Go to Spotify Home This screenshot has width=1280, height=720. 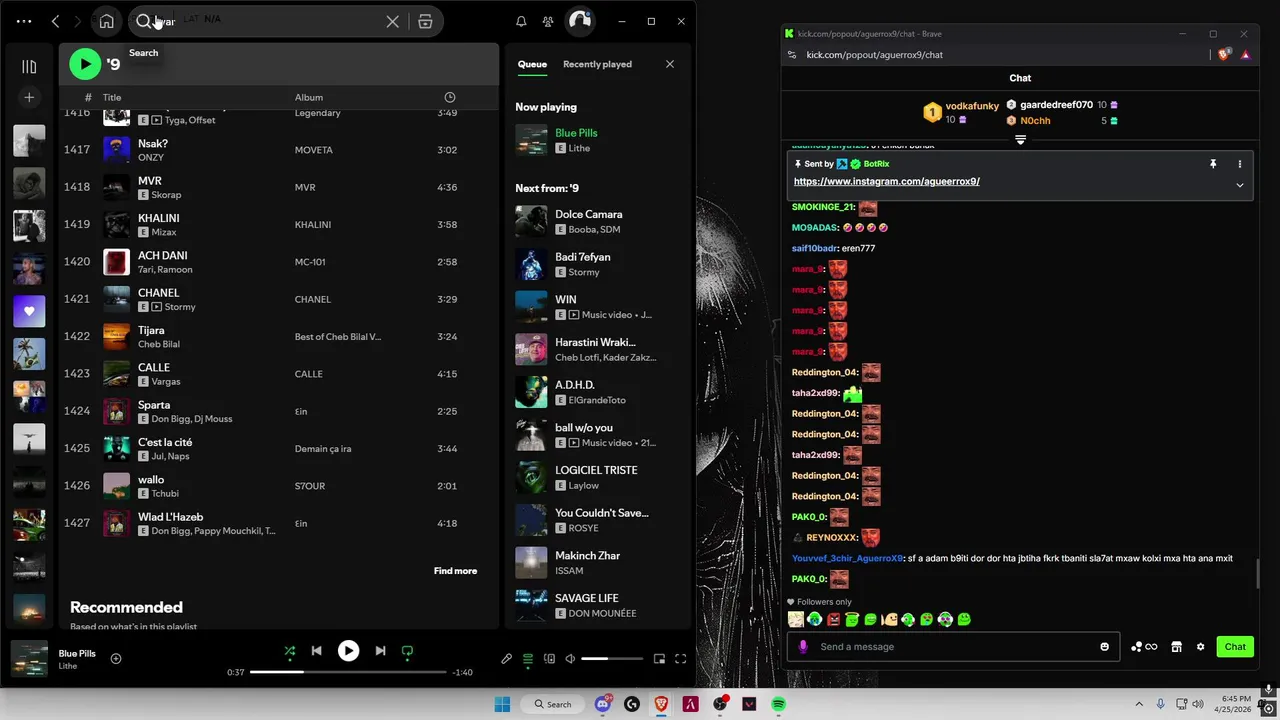[107, 21]
